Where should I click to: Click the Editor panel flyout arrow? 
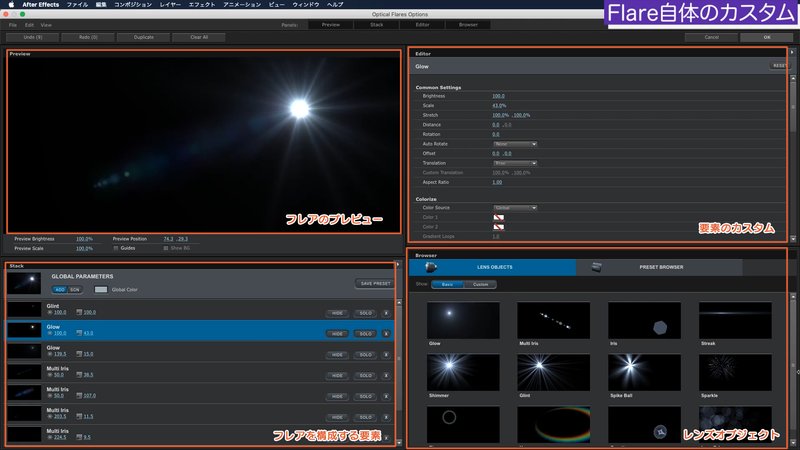coord(792,52)
